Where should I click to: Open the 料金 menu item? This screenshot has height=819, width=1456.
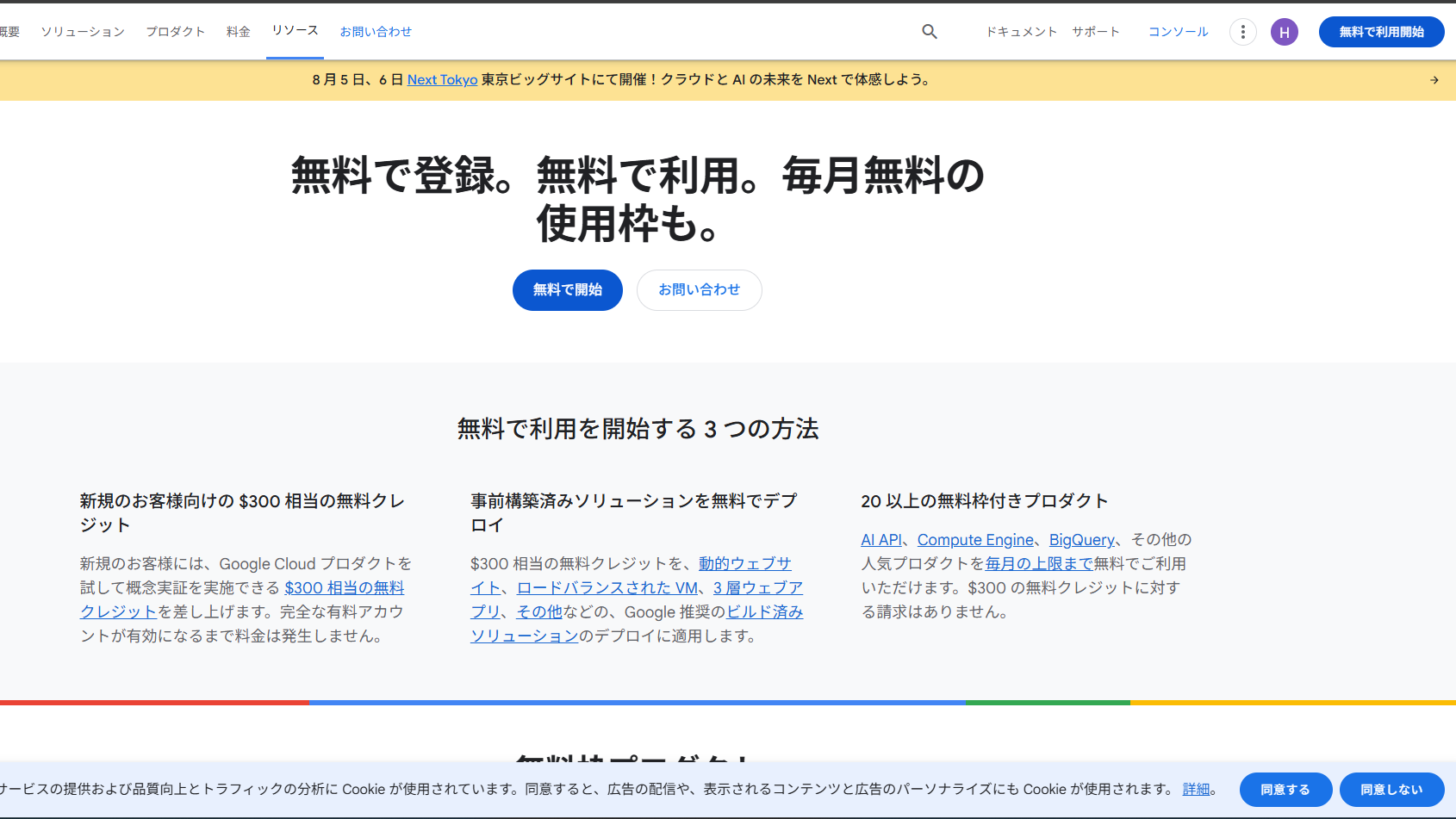[239, 32]
